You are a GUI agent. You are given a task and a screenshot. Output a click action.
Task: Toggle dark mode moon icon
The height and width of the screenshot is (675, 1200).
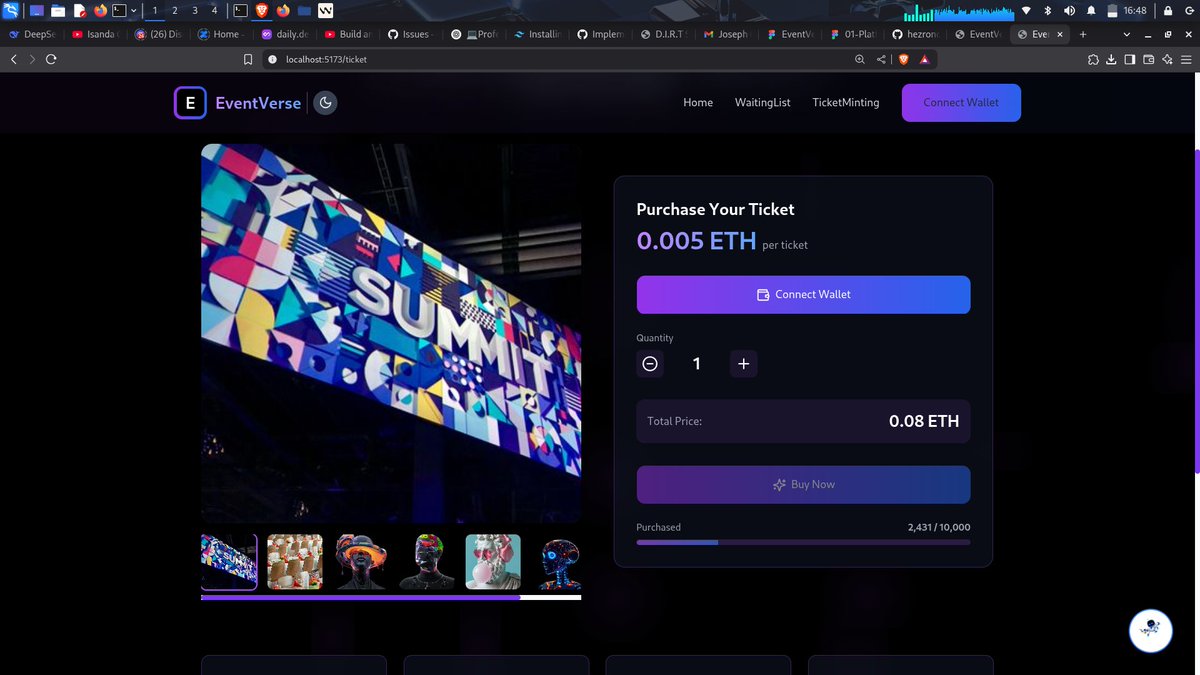point(325,102)
